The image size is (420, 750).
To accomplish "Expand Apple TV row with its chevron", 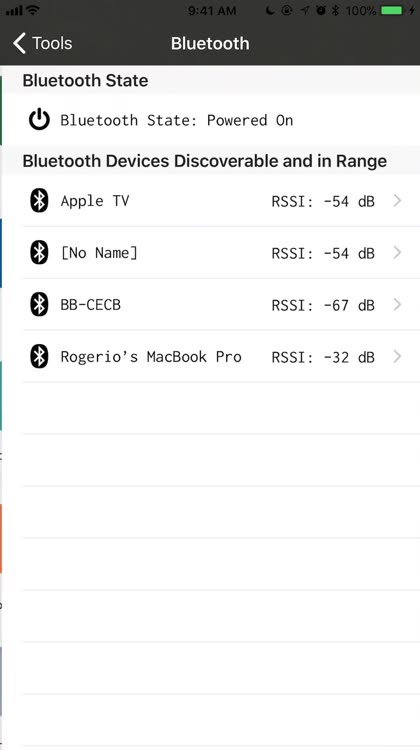I will pyautogui.click(x=397, y=201).
